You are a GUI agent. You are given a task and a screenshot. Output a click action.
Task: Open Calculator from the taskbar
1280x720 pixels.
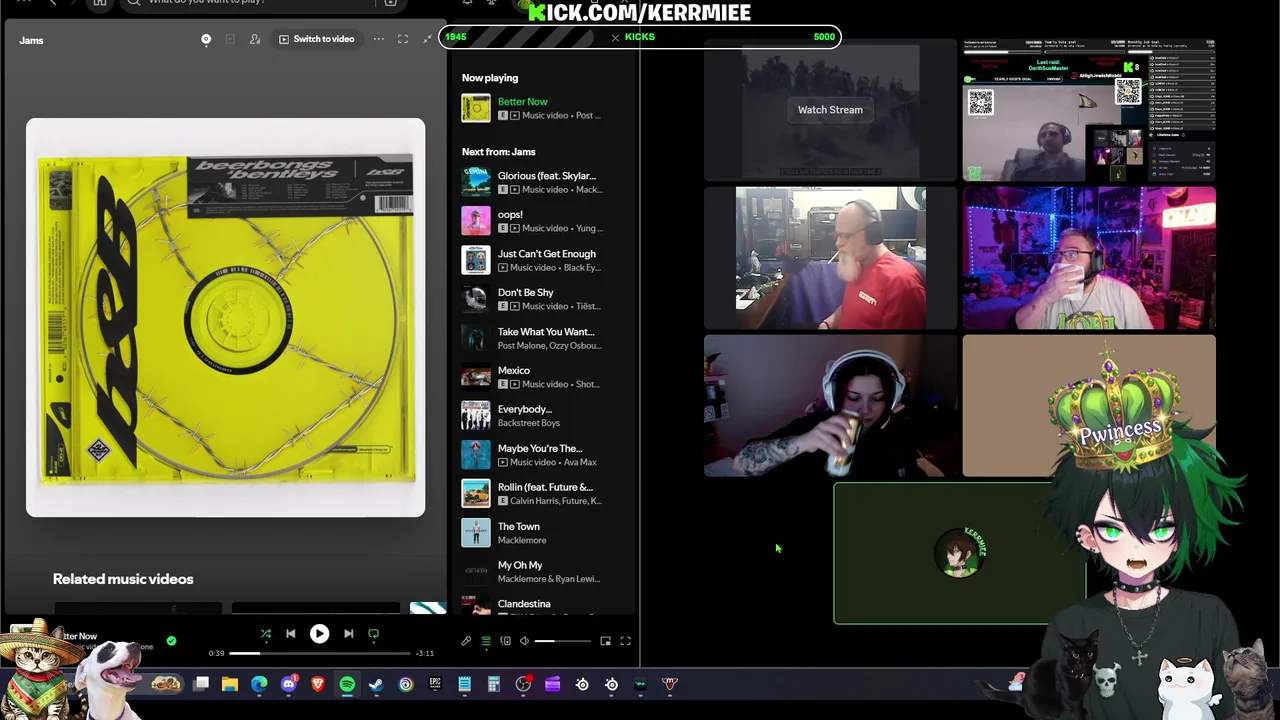point(493,684)
